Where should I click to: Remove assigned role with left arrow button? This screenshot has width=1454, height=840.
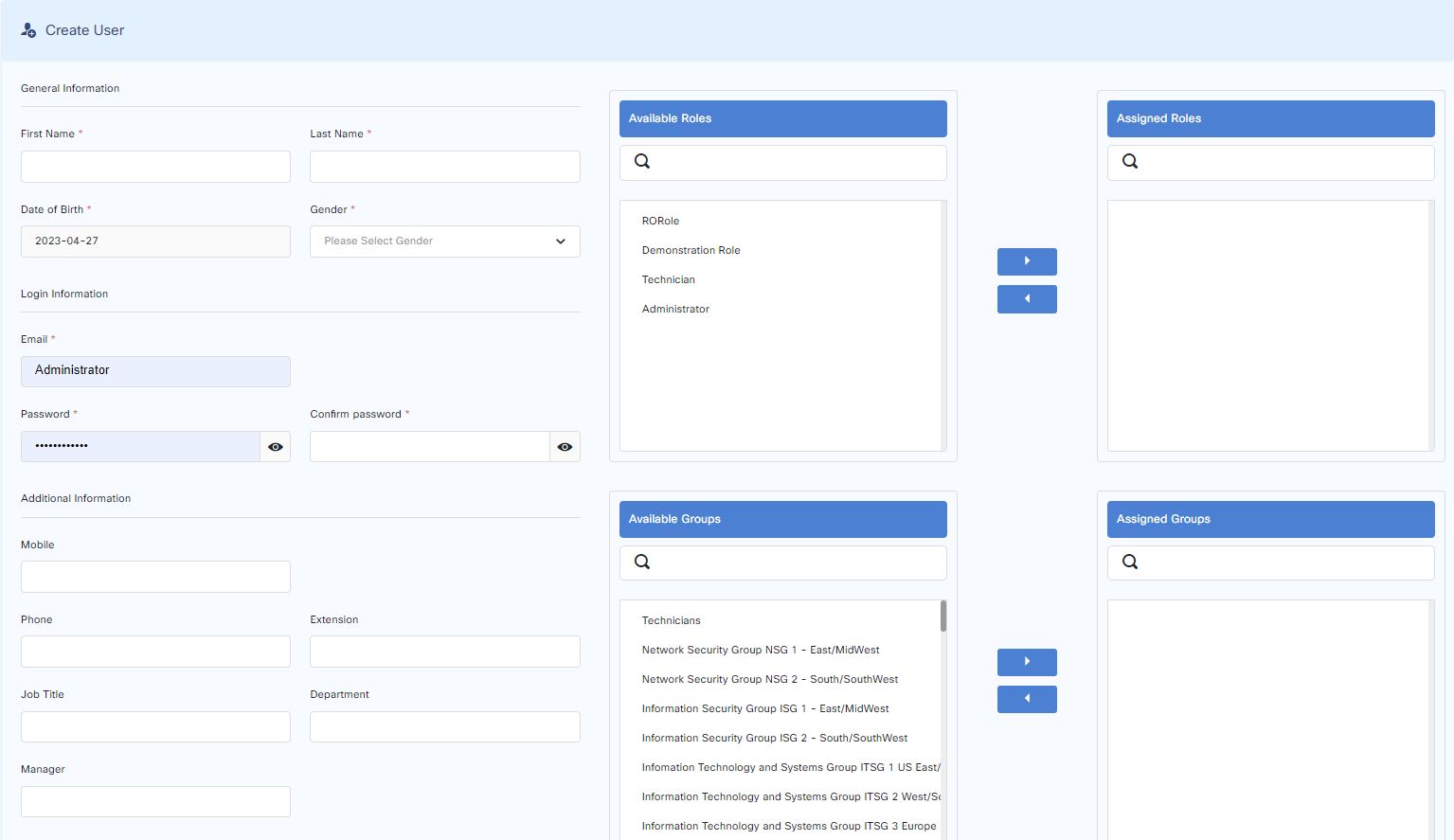point(1027,299)
